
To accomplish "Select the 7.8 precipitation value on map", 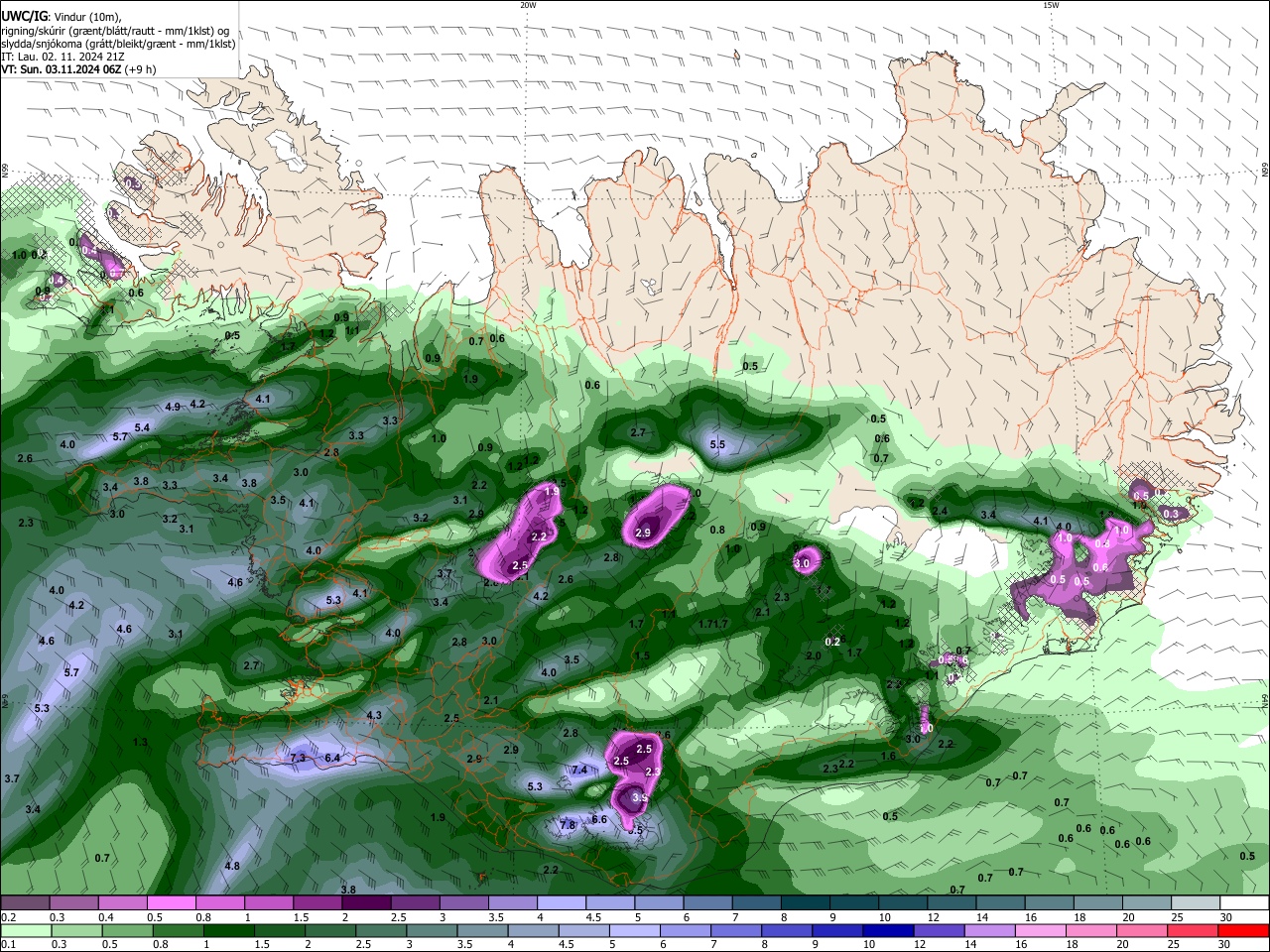I will 568,825.
